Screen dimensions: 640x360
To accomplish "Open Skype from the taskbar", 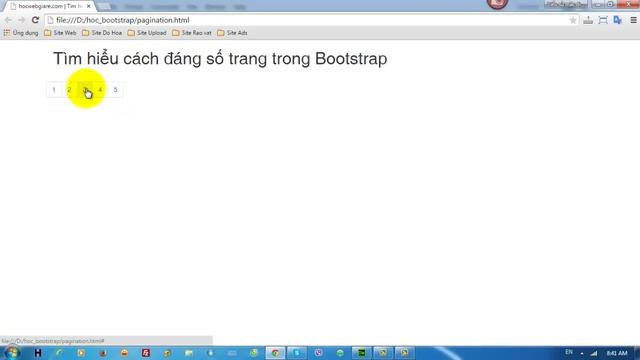I will point(297,353).
